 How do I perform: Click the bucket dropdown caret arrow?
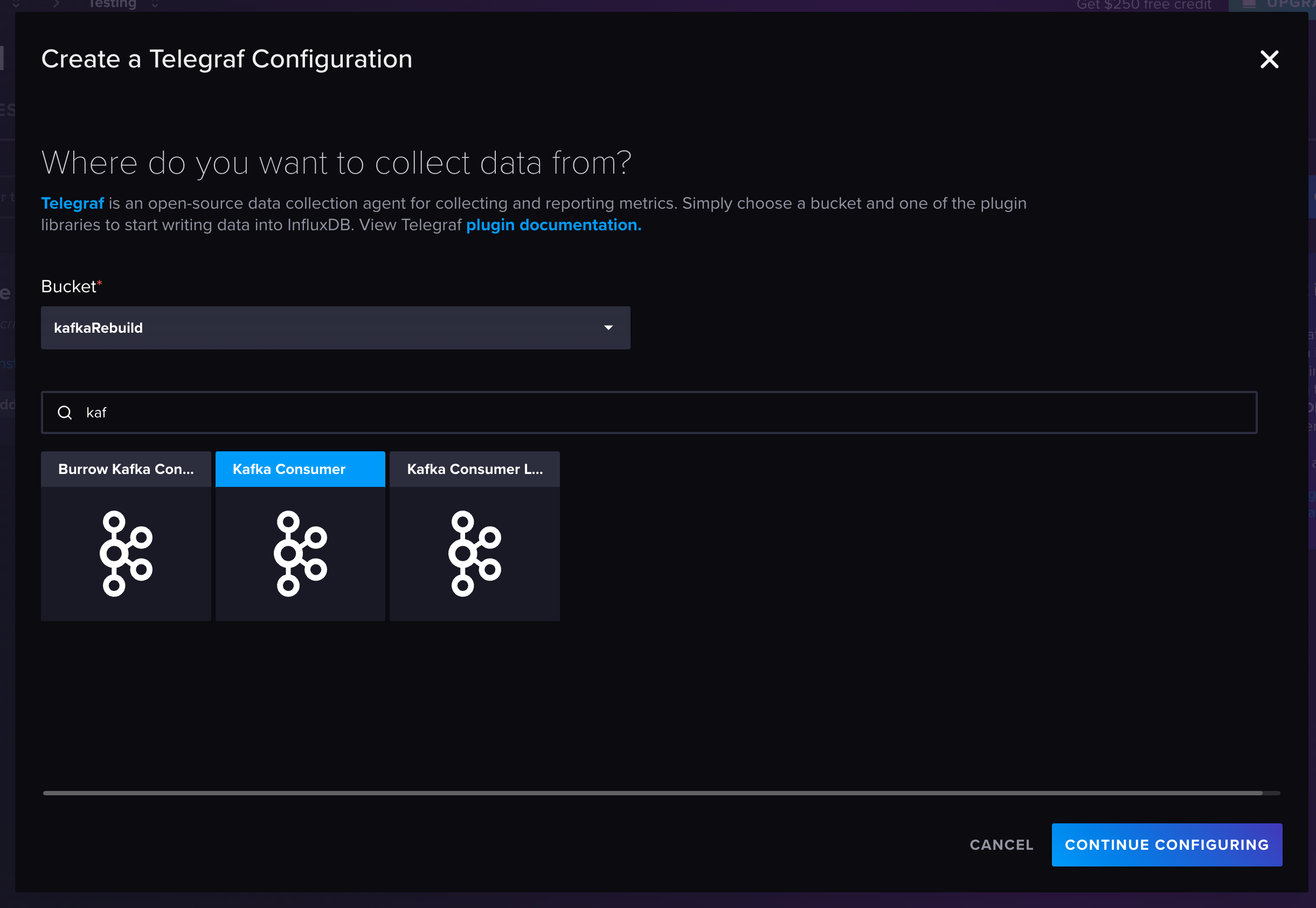(x=608, y=328)
